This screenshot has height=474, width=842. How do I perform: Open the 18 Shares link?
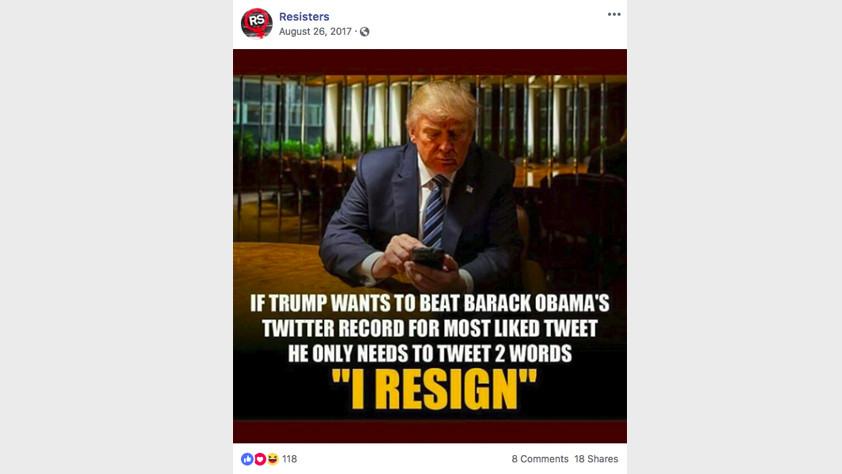tap(596, 459)
